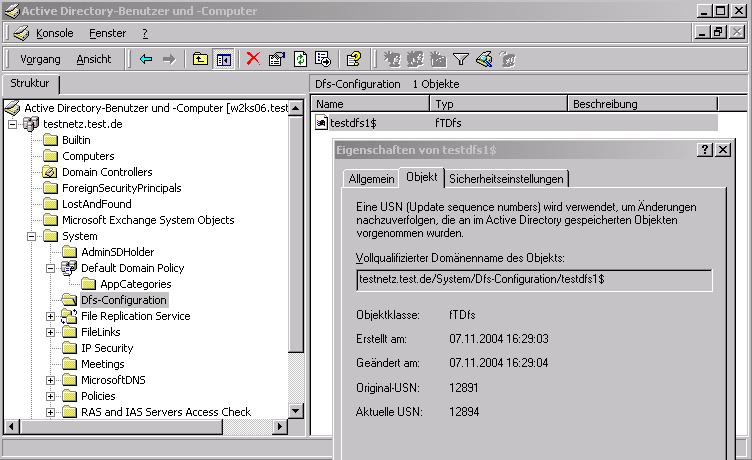Click the greyed new organizational unit icon
The height and width of the screenshot is (460, 752).
[438, 59]
